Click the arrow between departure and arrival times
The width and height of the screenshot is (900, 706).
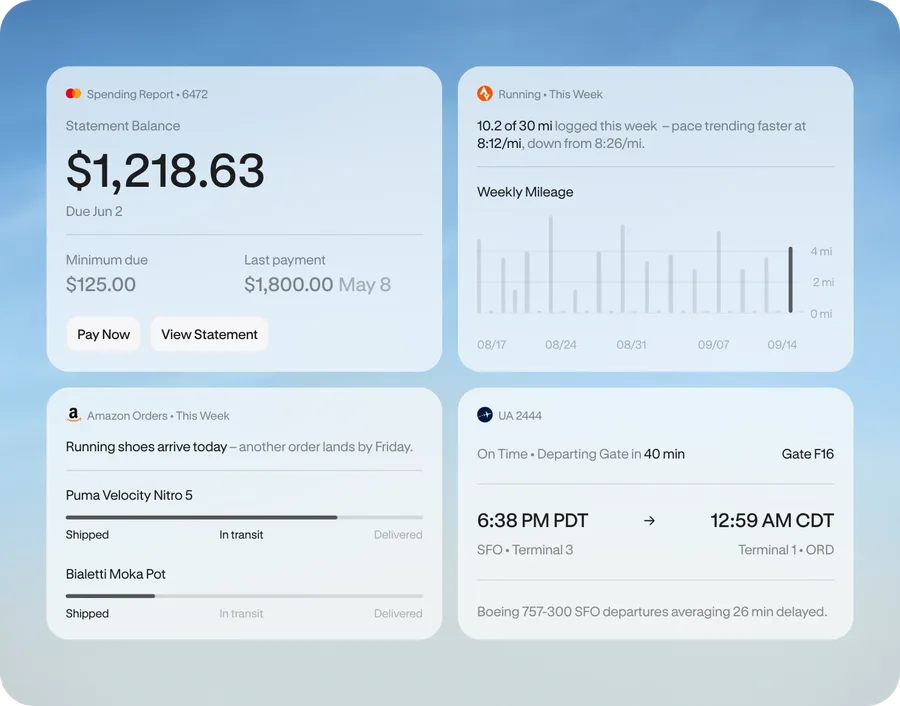tap(649, 521)
